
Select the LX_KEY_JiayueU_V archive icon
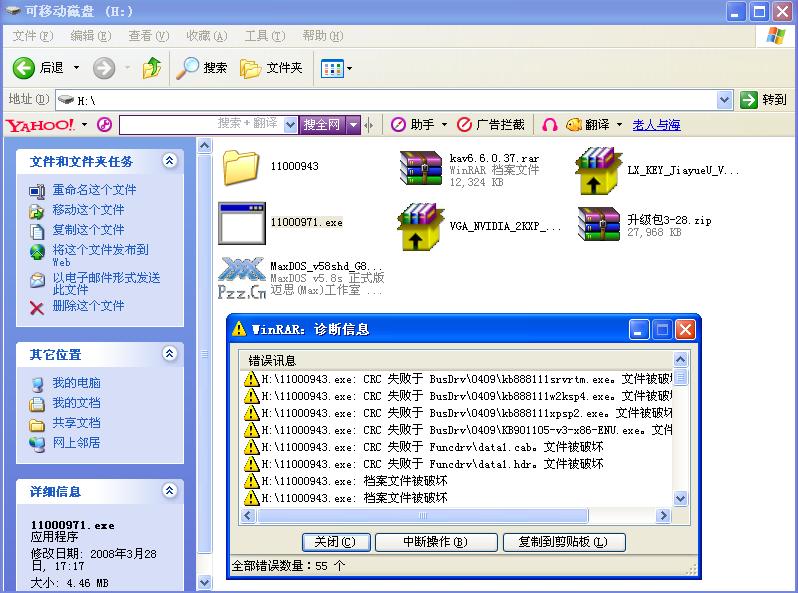click(x=598, y=171)
